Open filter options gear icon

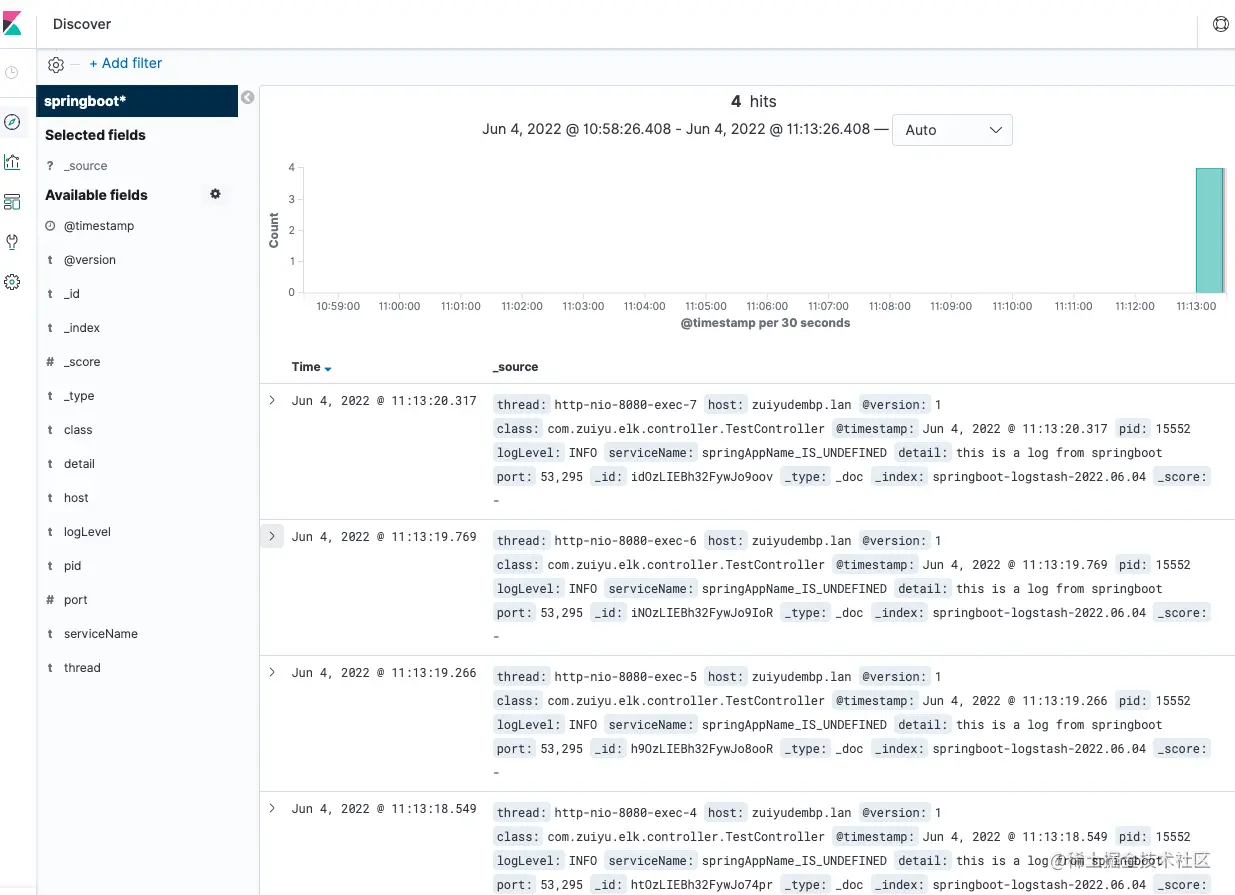56,64
